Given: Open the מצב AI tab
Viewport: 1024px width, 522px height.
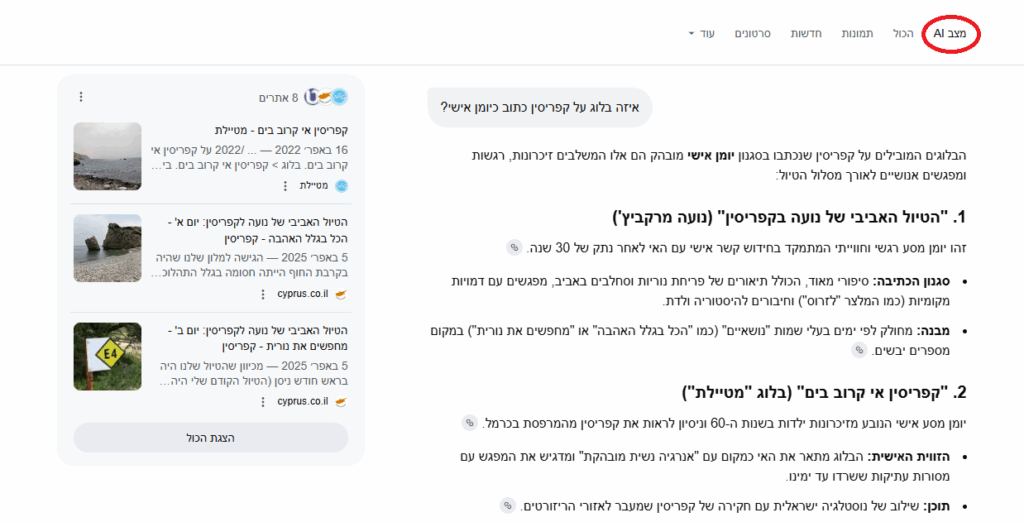Looking at the screenshot, I should coord(950,33).
